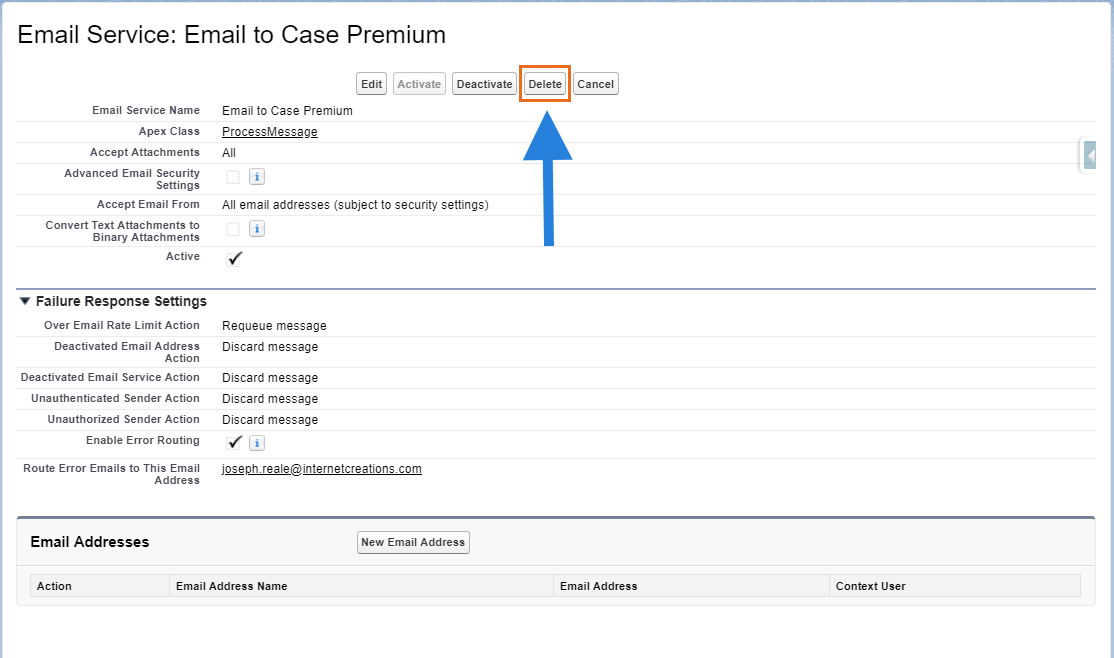The width and height of the screenshot is (1114, 658).
Task: Open the ProcessMessage Apex class link
Action: point(270,132)
